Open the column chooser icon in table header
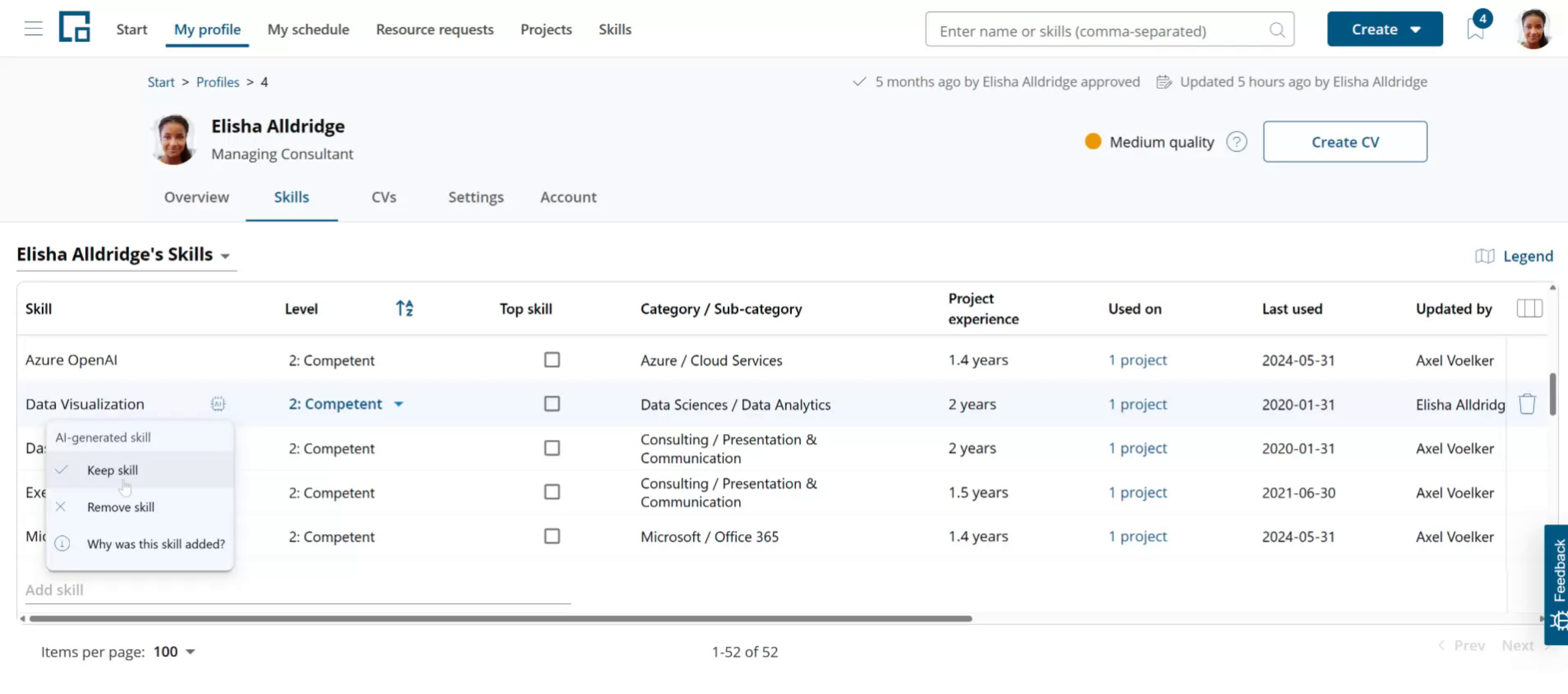Image resolution: width=1568 pixels, height=694 pixels. [1529, 308]
